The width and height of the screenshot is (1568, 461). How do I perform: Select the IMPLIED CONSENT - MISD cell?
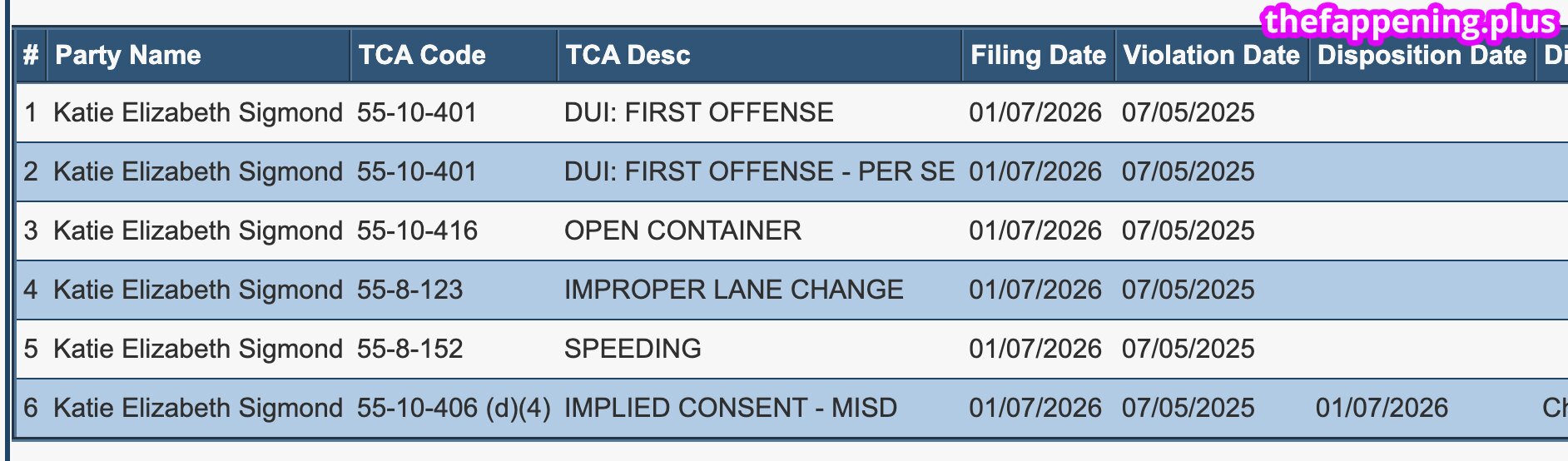pos(730,408)
